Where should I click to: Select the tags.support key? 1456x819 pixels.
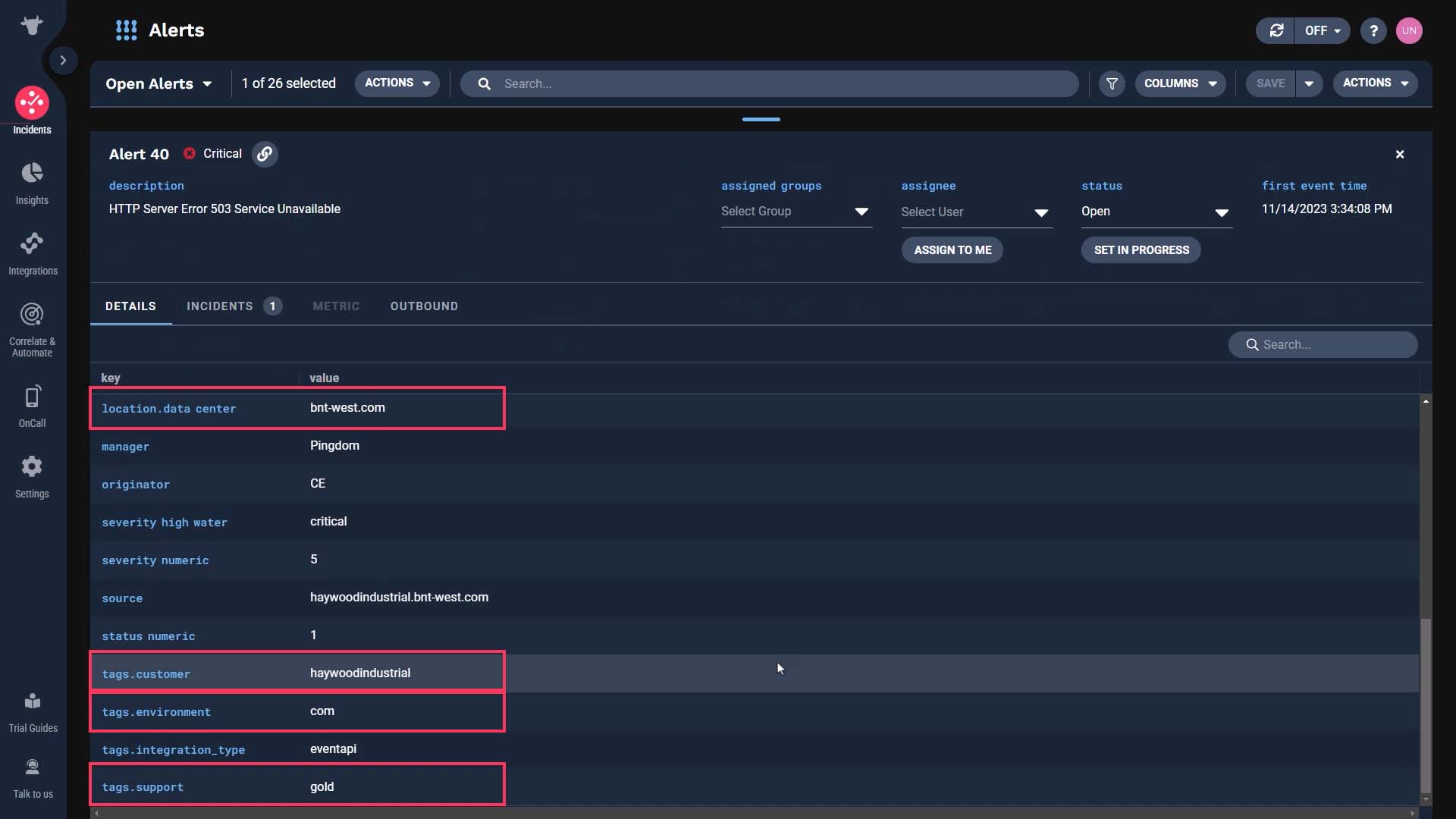click(143, 787)
